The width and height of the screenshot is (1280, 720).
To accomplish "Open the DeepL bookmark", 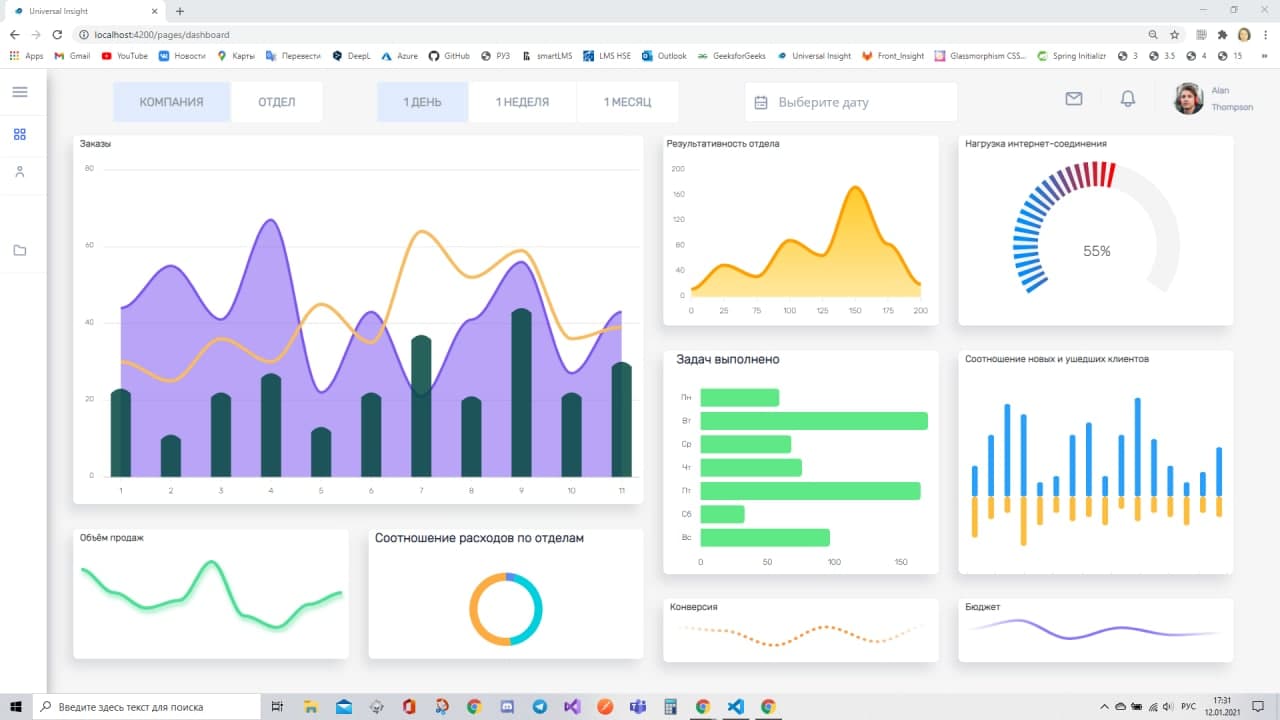I will [352, 56].
